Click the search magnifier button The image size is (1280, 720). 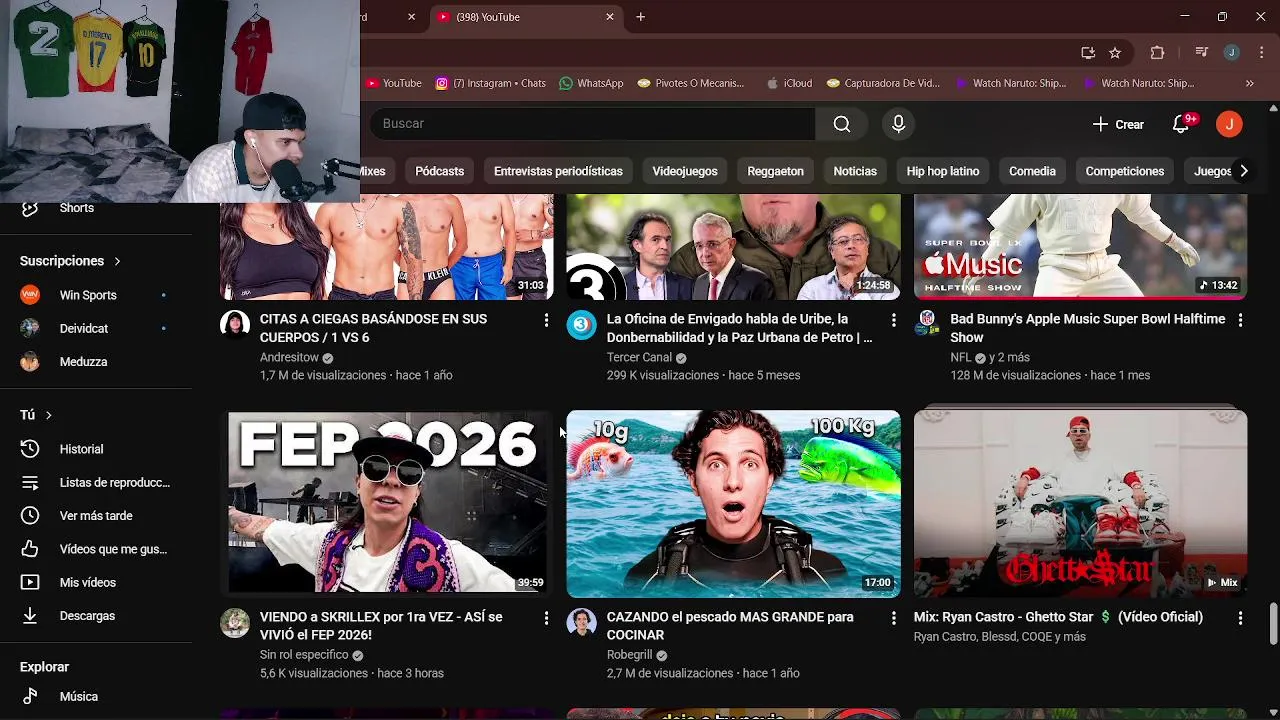click(x=842, y=124)
